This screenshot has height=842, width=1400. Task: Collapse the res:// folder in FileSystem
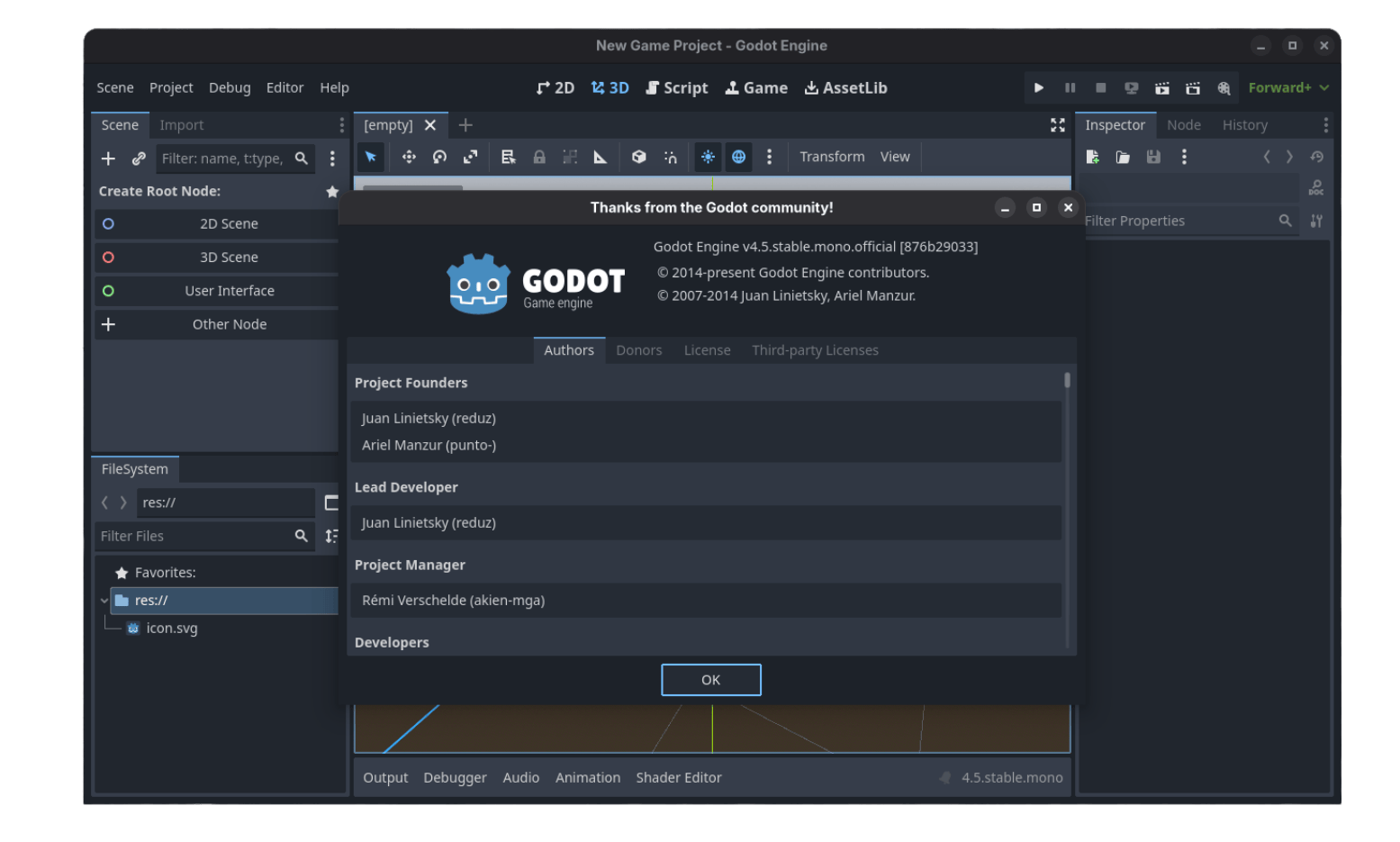pos(105,600)
